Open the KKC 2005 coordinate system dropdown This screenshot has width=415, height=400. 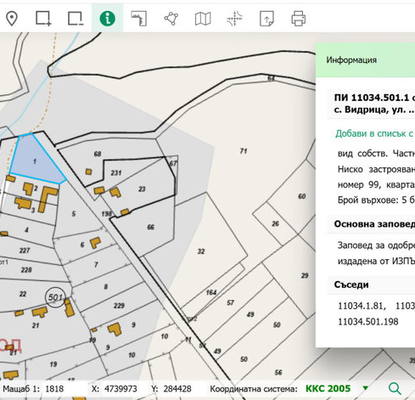[337, 388]
